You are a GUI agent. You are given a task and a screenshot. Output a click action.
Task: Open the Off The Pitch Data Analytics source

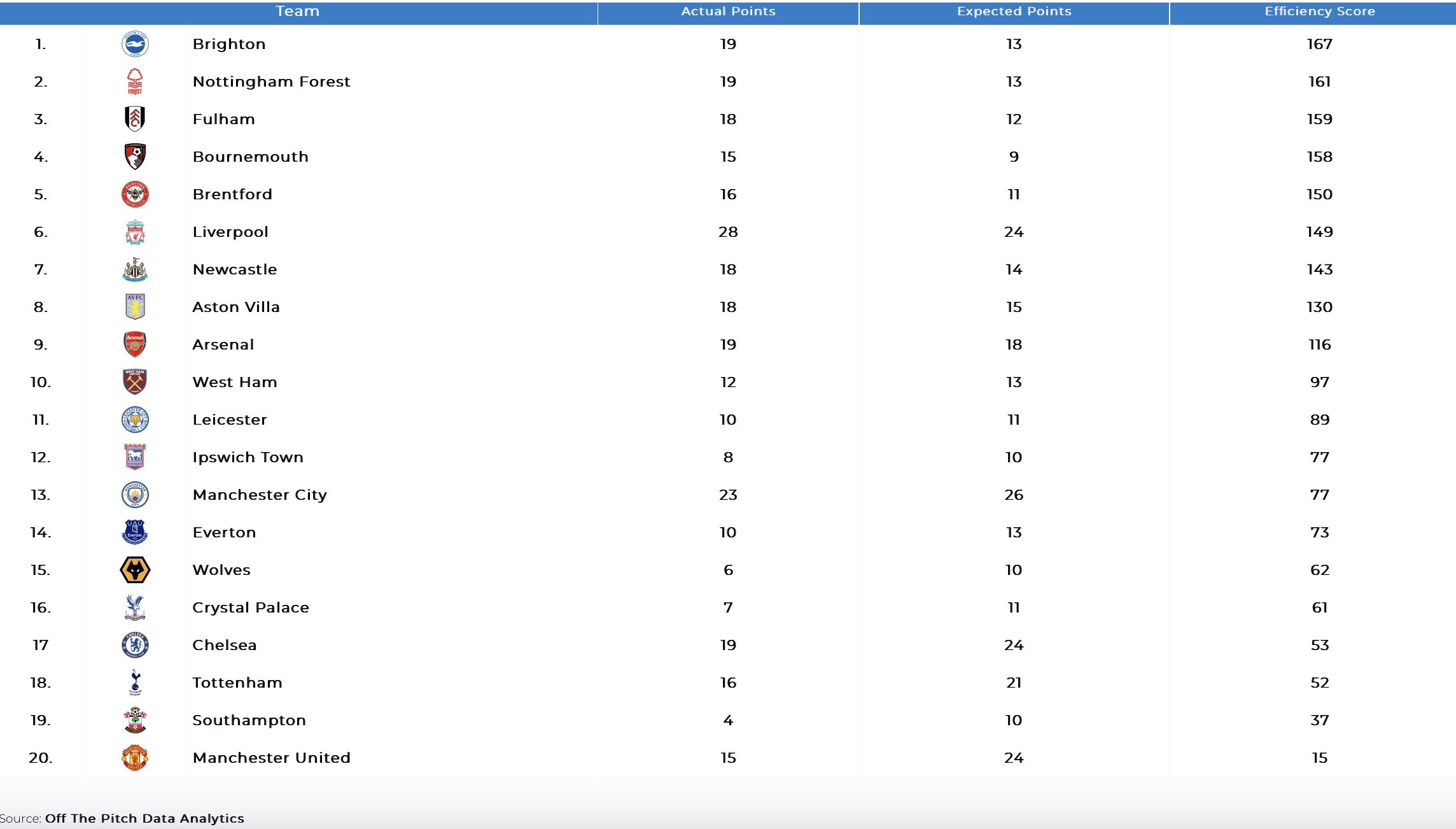click(x=144, y=818)
